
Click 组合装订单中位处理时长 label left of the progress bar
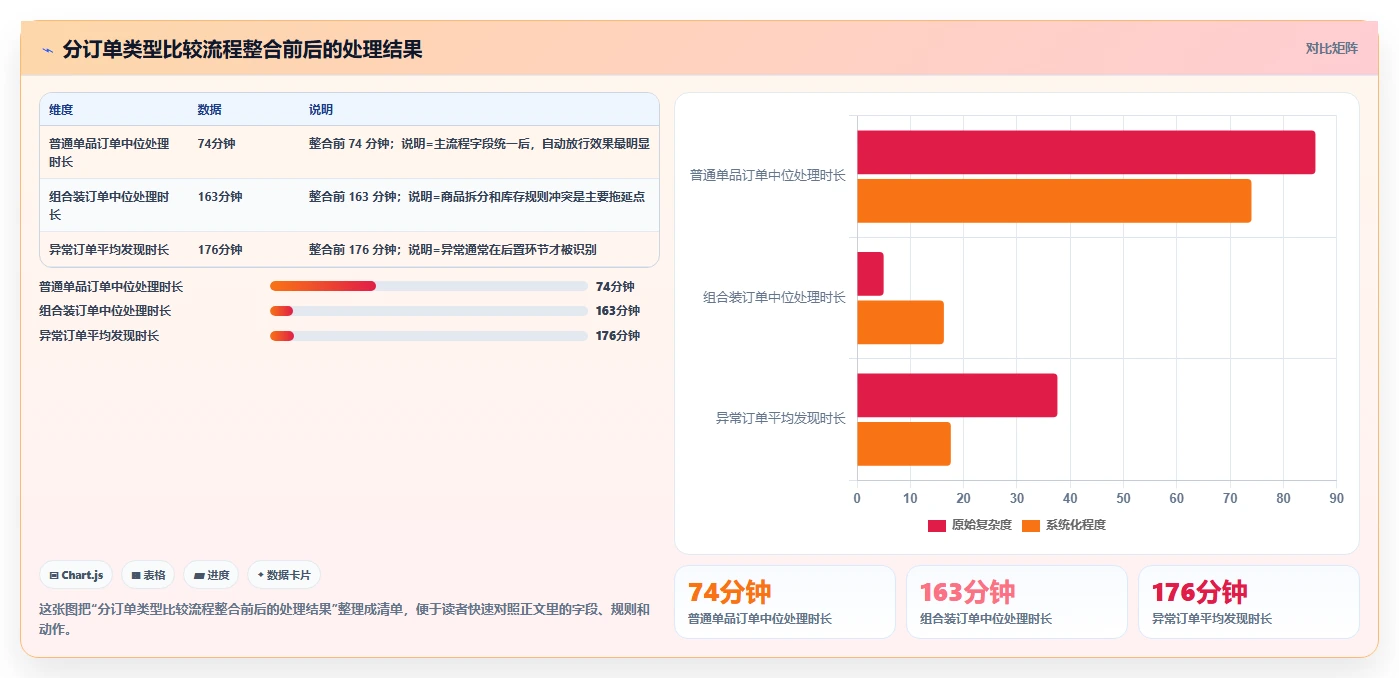coord(105,311)
